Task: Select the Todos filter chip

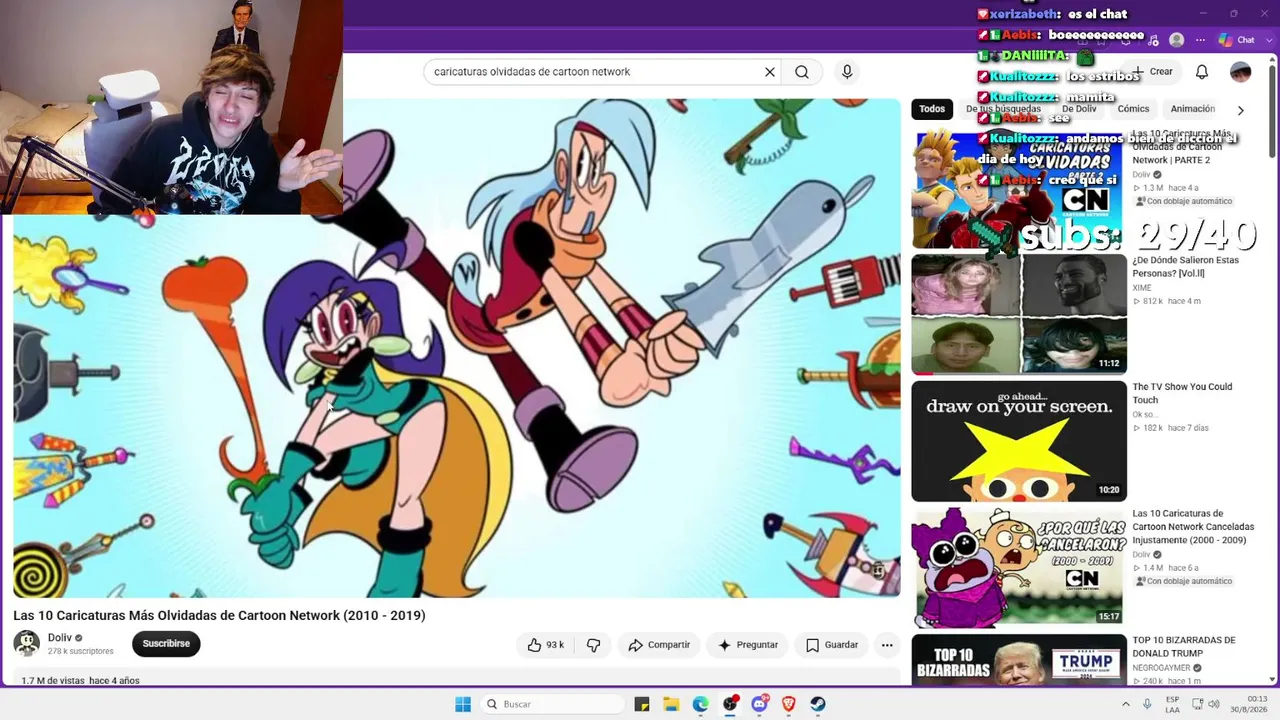Action: pos(932,109)
